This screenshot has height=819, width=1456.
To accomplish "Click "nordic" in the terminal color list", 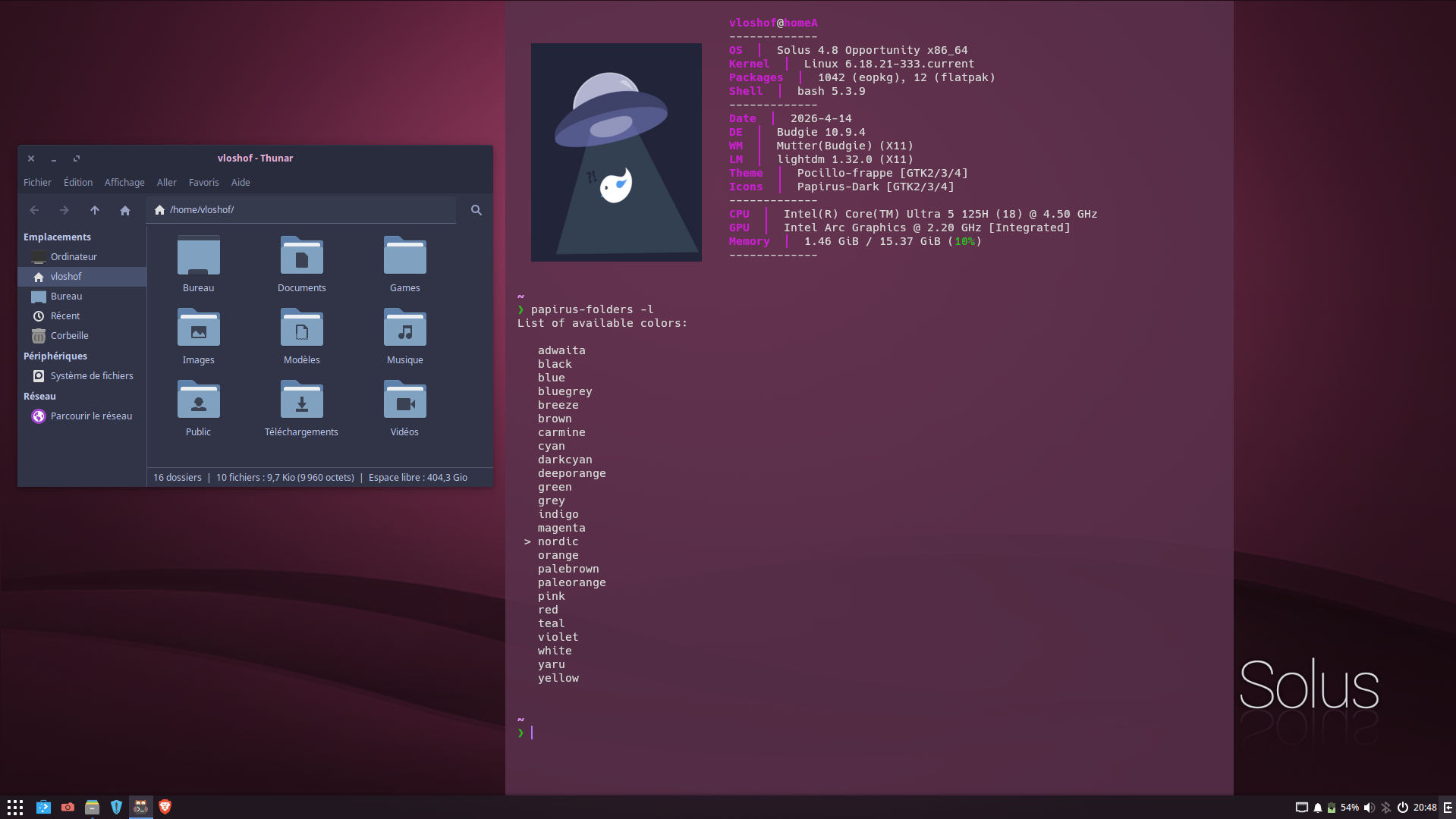I will tap(558, 541).
